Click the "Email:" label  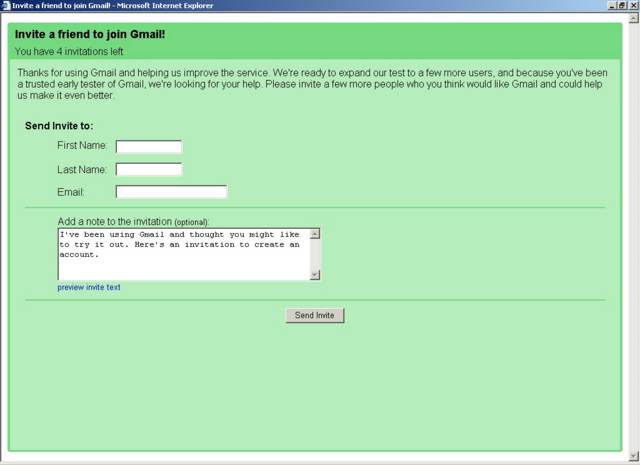point(71,192)
